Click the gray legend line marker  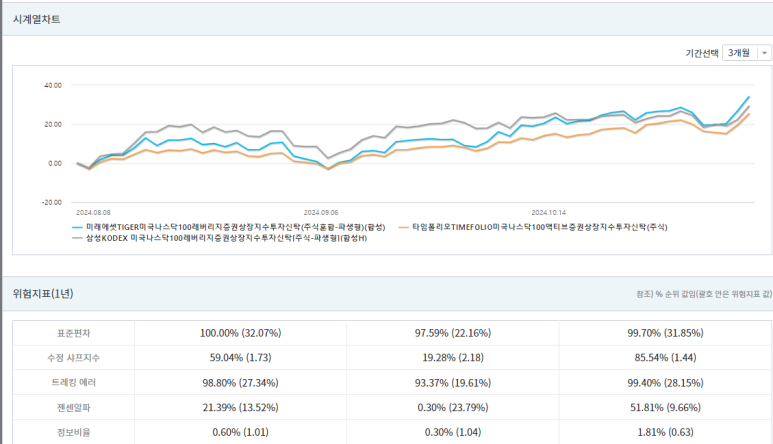point(77,239)
